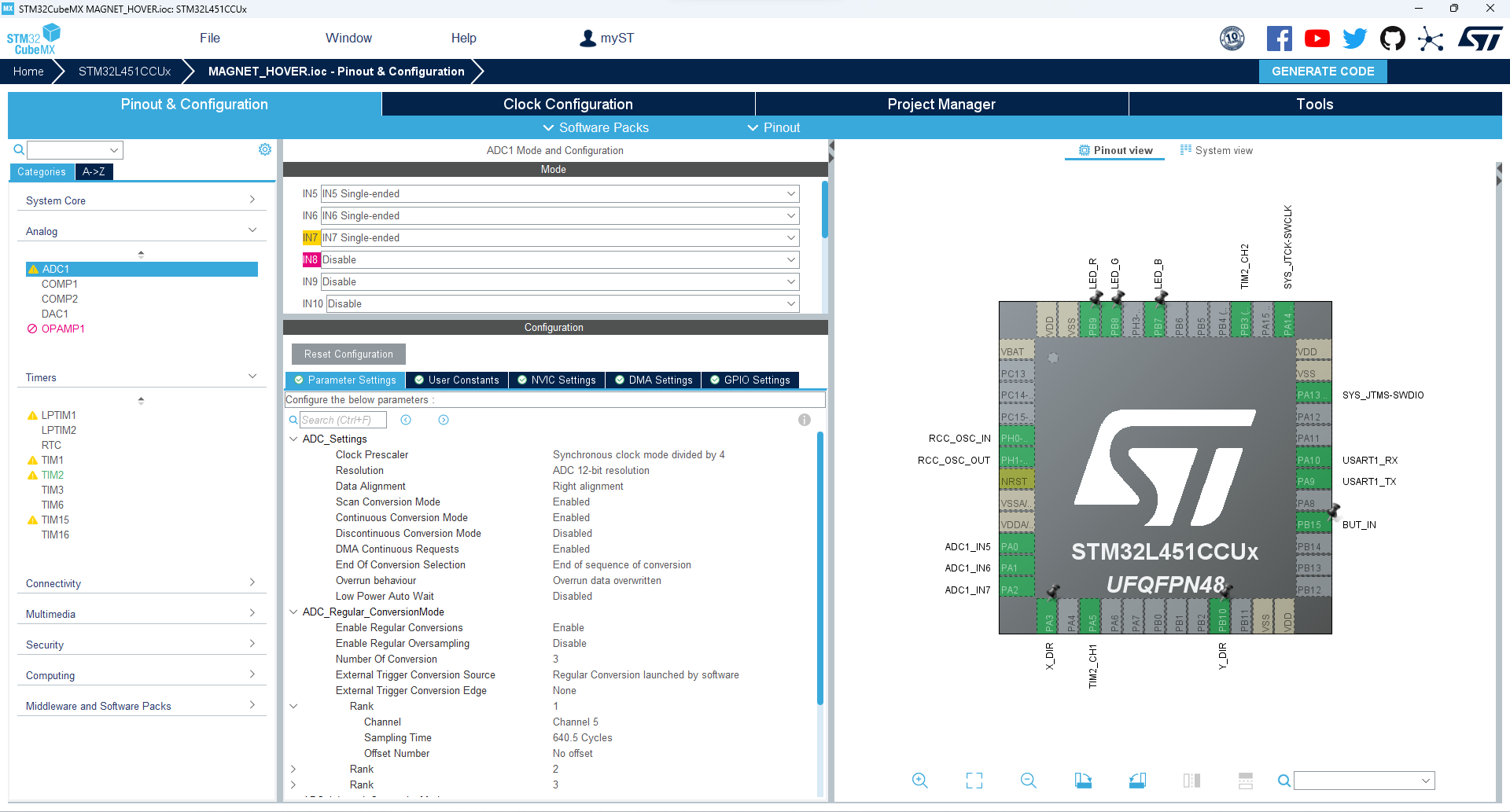The width and height of the screenshot is (1510, 812).
Task: Open the Window menu
Action: 348,38
